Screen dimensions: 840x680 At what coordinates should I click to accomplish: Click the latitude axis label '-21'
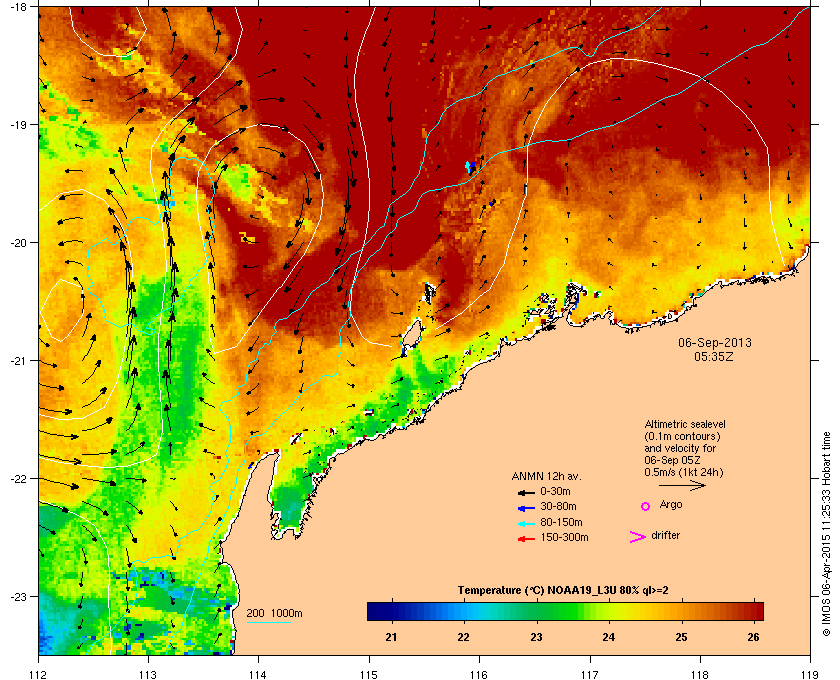click(18, 361)
